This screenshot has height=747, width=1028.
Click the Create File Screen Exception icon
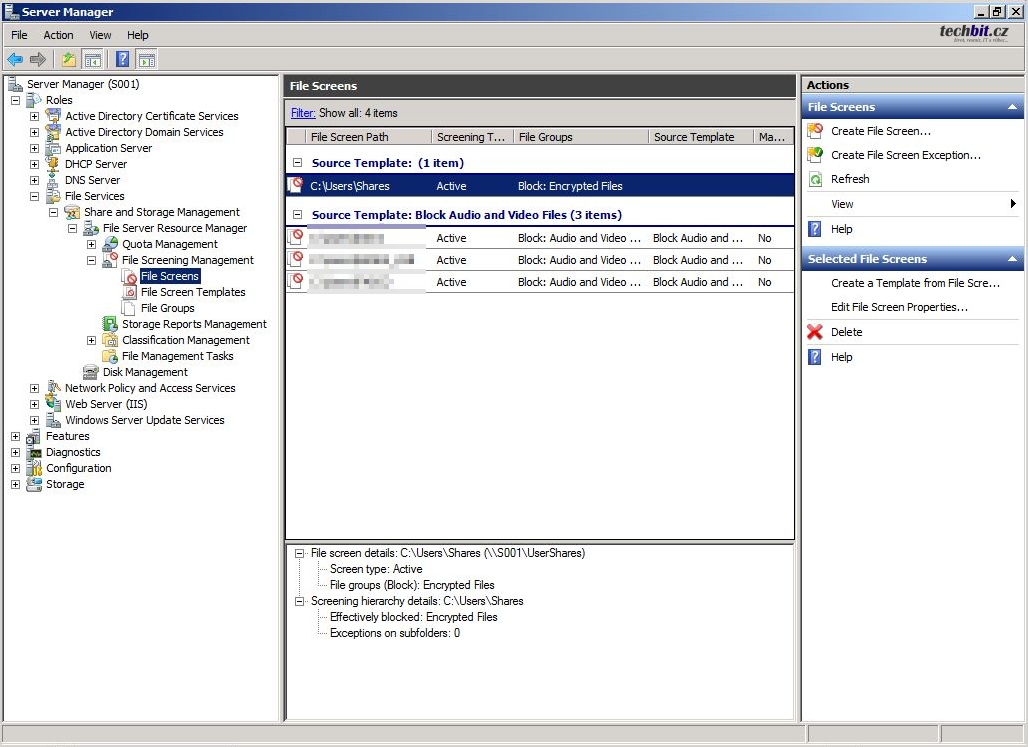pos(815,155)
